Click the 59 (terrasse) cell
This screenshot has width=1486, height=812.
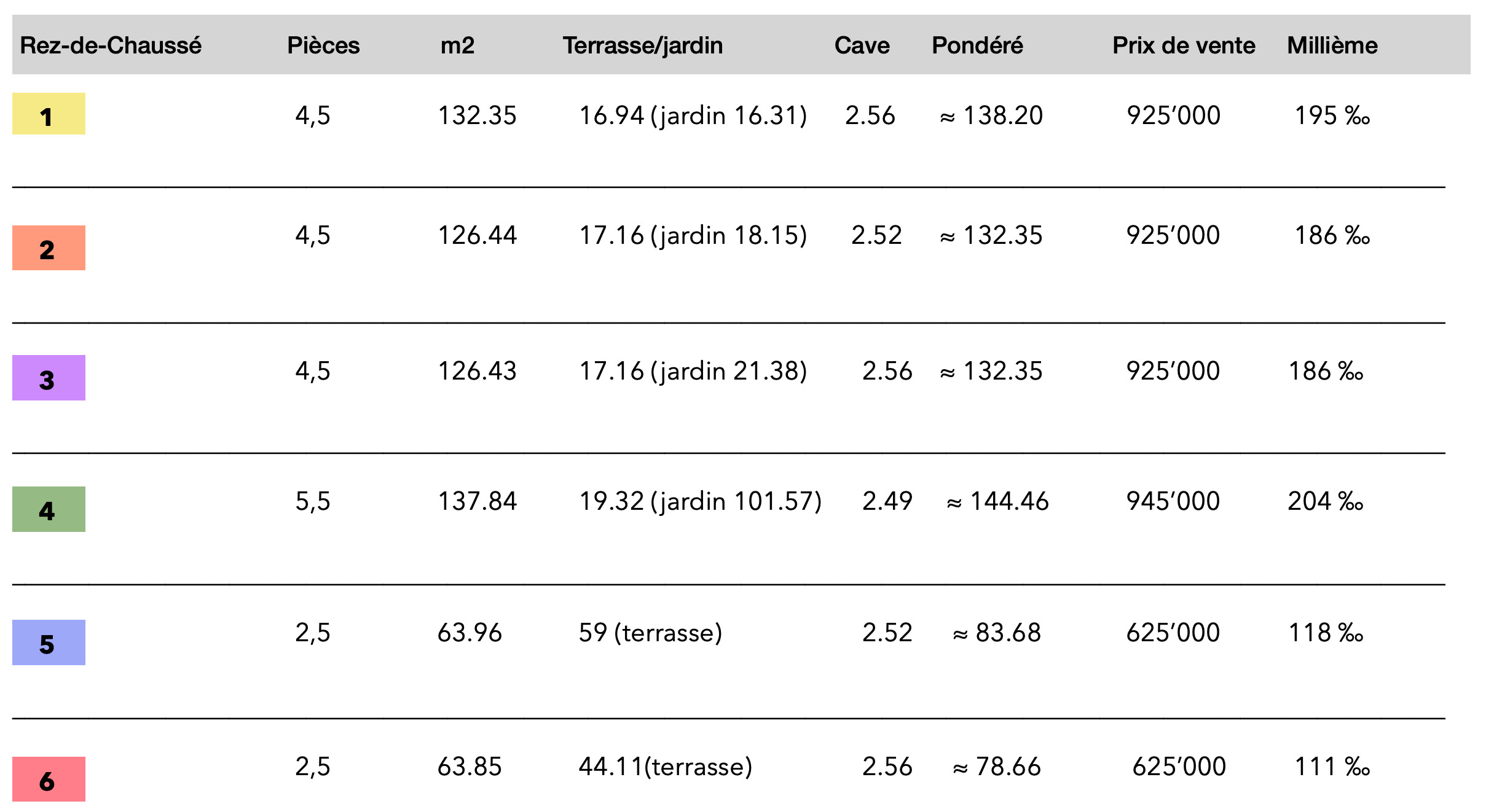650,633
